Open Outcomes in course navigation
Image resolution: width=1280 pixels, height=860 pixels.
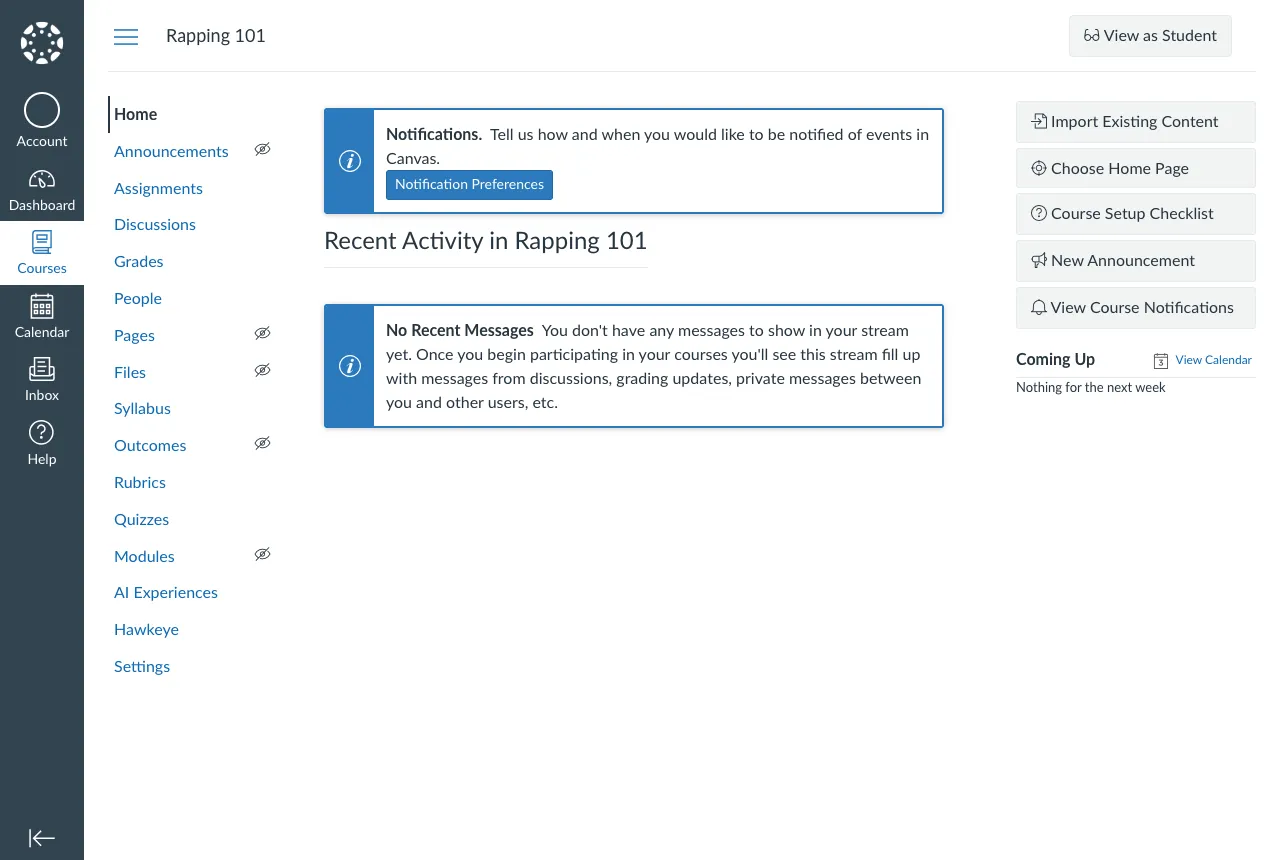(150, 446)
